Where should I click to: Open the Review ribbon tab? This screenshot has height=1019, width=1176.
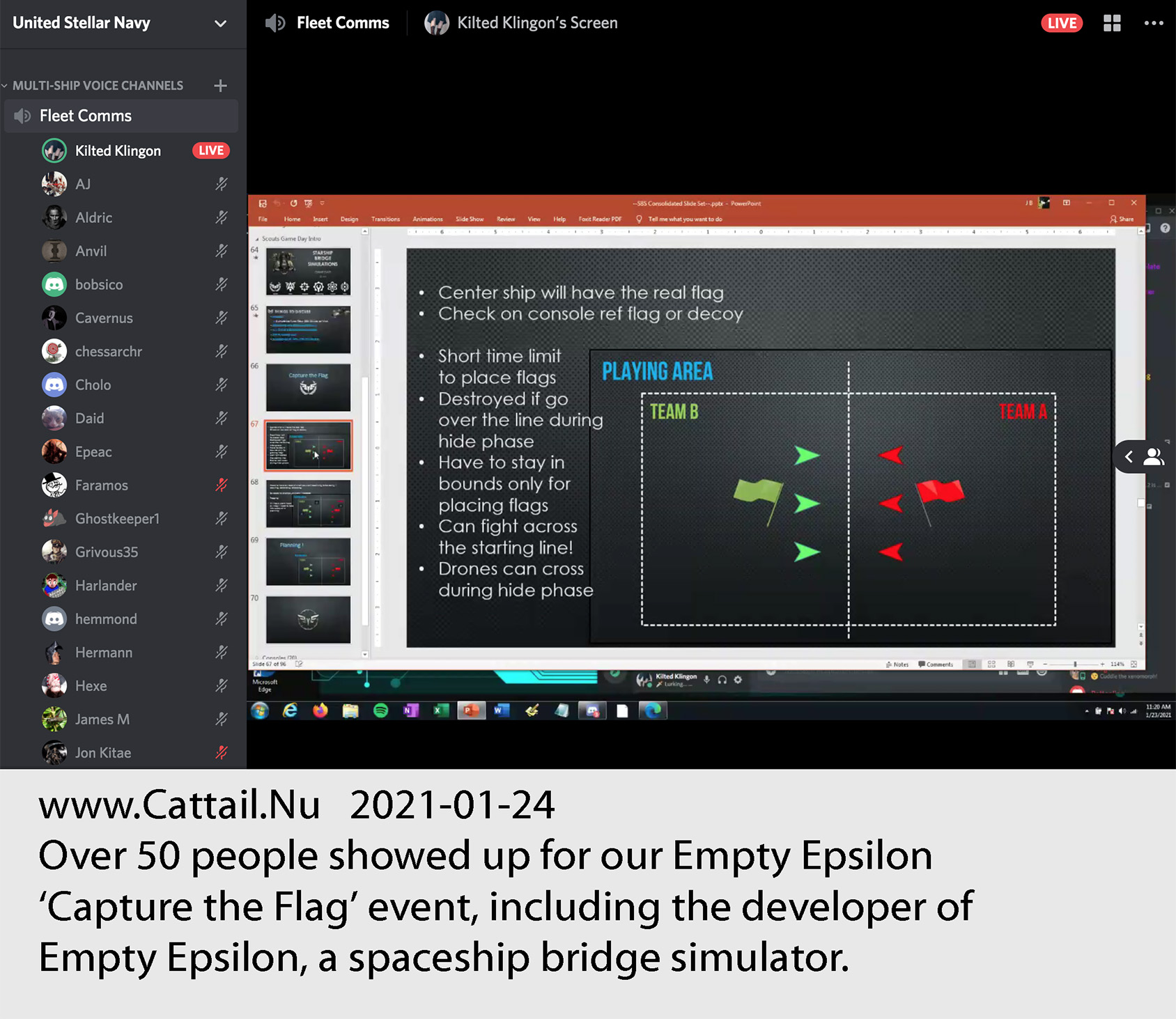(x=506, y=219)
